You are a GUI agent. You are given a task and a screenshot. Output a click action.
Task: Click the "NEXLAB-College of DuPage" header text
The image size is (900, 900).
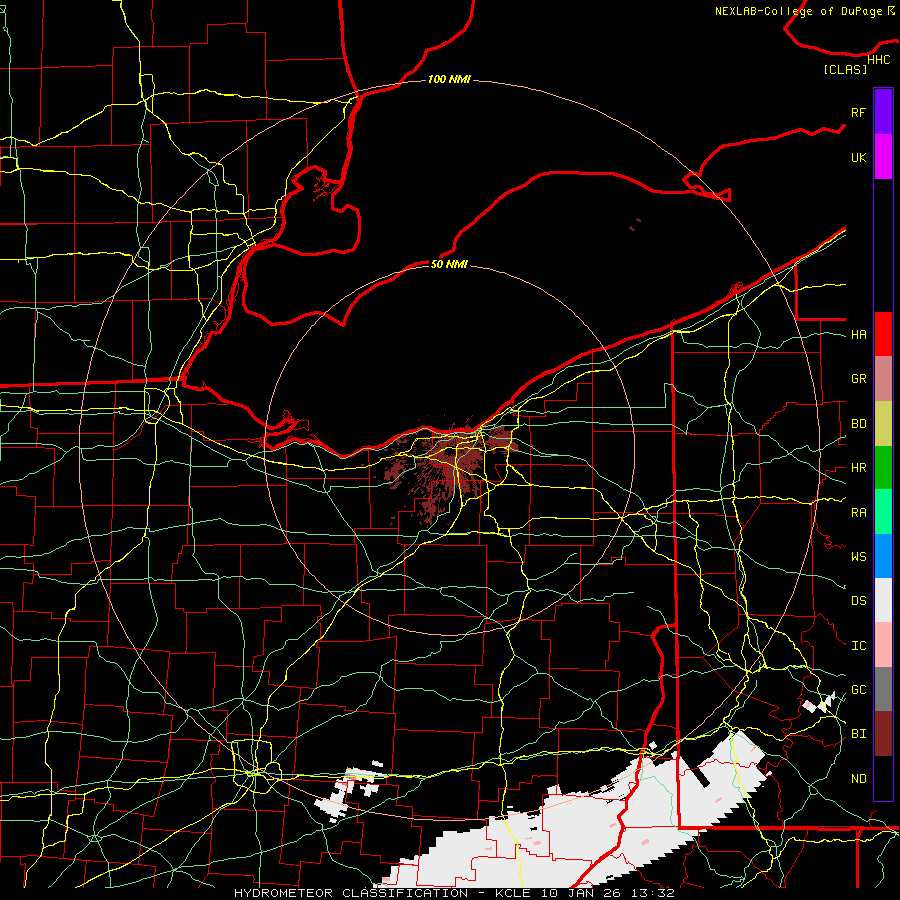click(x=798, y=11)
